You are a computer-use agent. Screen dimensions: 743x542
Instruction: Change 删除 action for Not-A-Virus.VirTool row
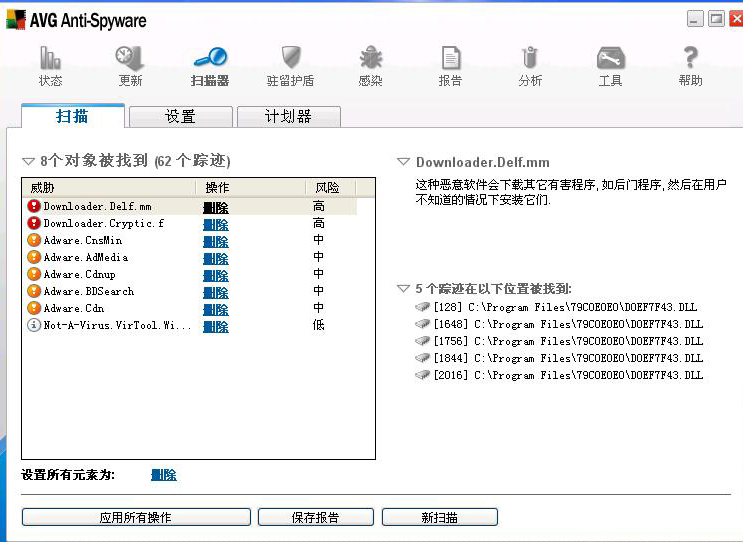click(216, 327)
